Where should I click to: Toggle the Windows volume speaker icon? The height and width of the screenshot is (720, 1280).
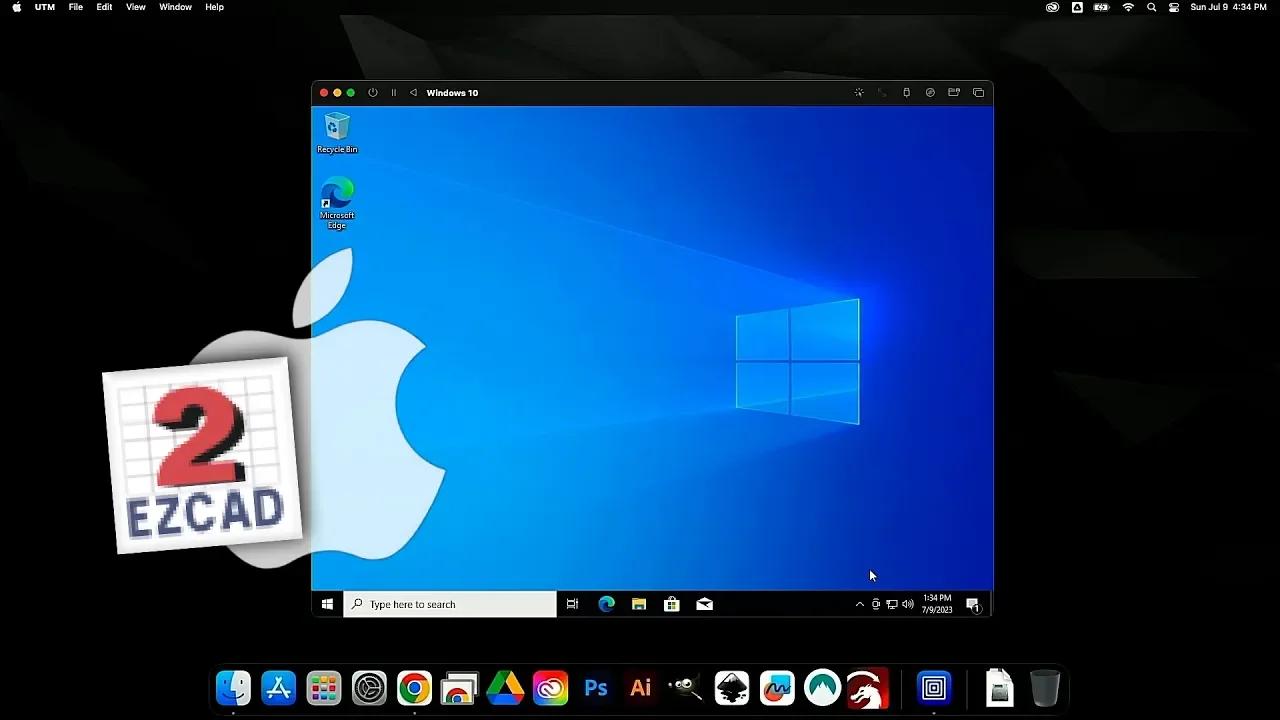[x=908, y=604]
